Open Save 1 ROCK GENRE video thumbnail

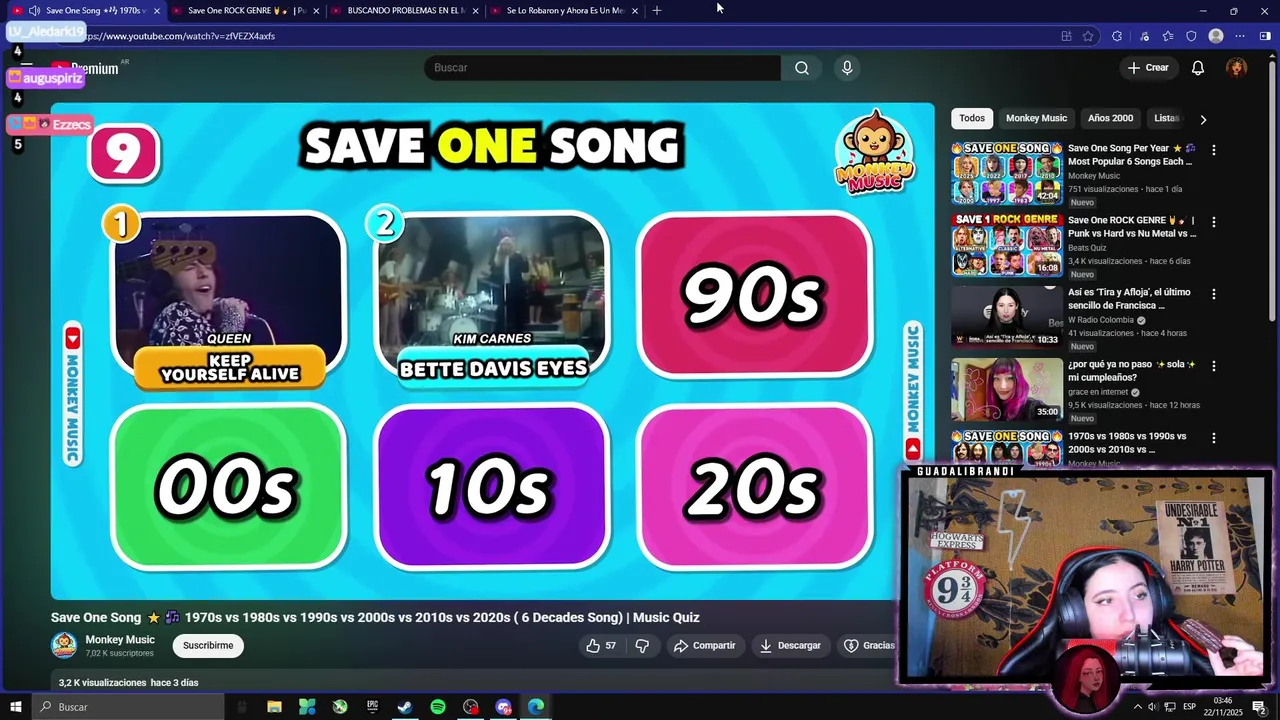click(x=1006, y=245)
